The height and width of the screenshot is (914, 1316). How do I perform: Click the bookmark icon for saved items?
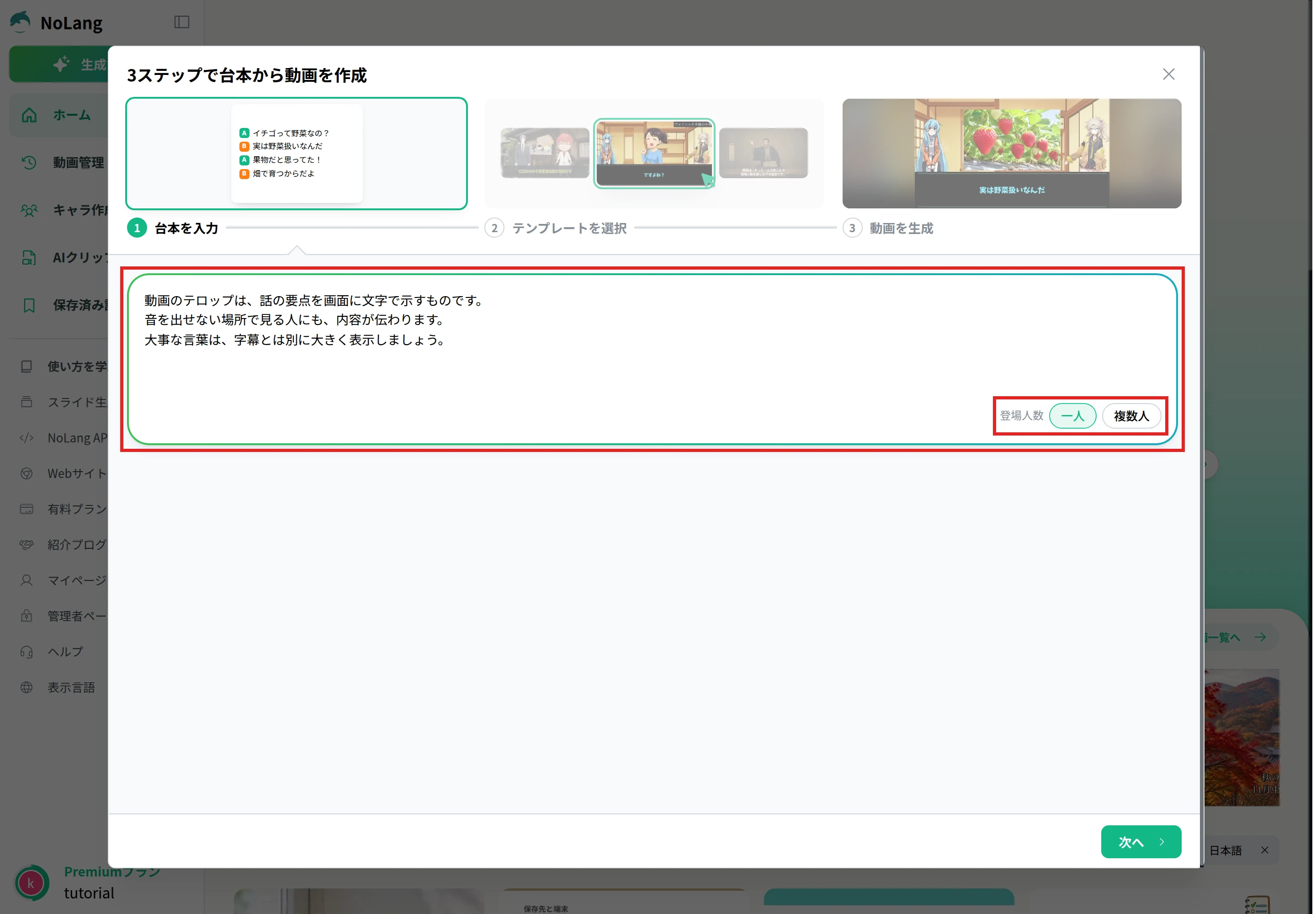(x=29, y=305)
